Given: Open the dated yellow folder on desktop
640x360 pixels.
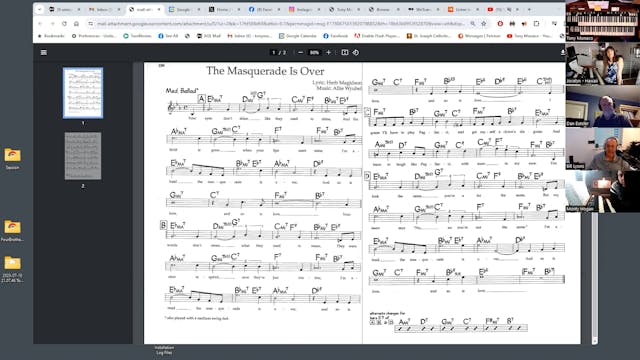Looking at the screenshot, I should coord(12,269).
